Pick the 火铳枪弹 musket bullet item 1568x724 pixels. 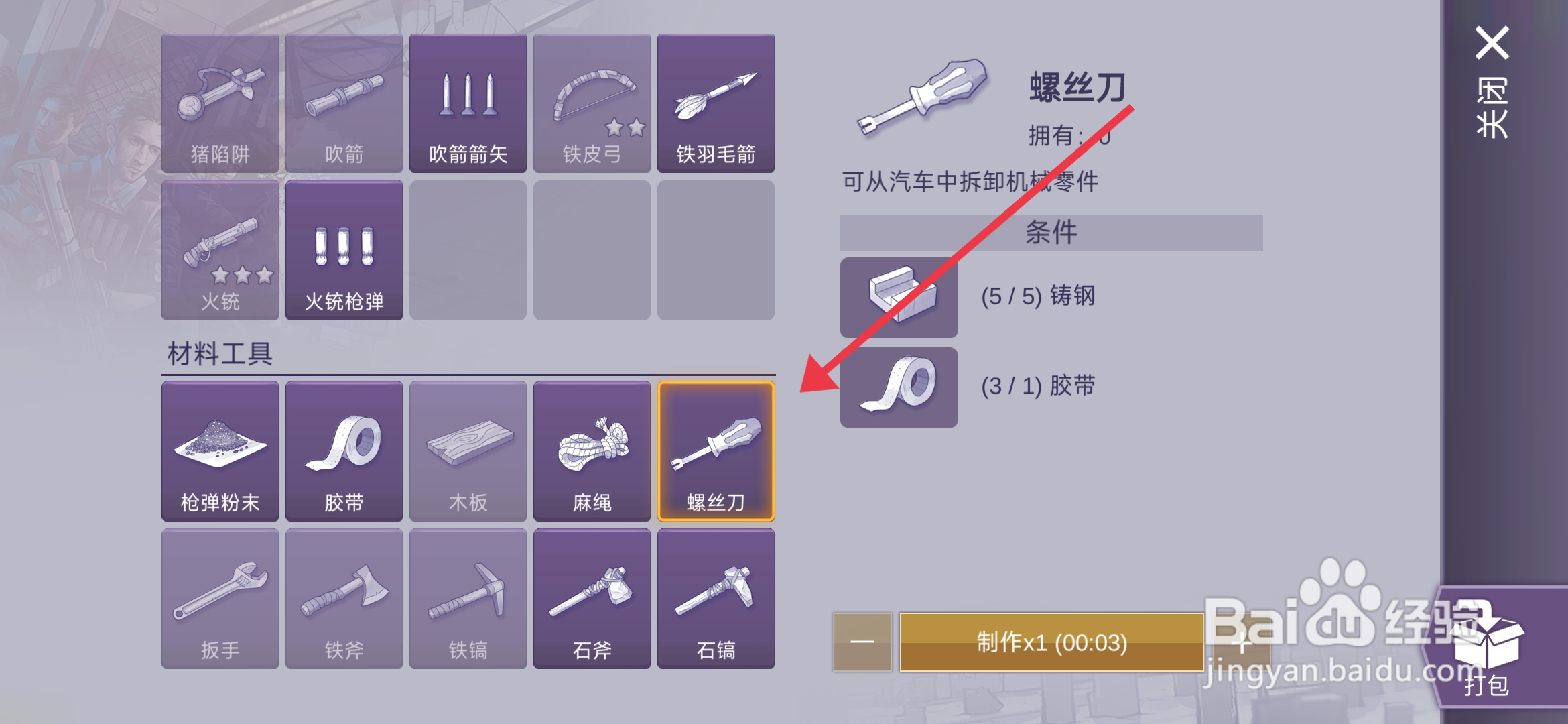point(344,250)
